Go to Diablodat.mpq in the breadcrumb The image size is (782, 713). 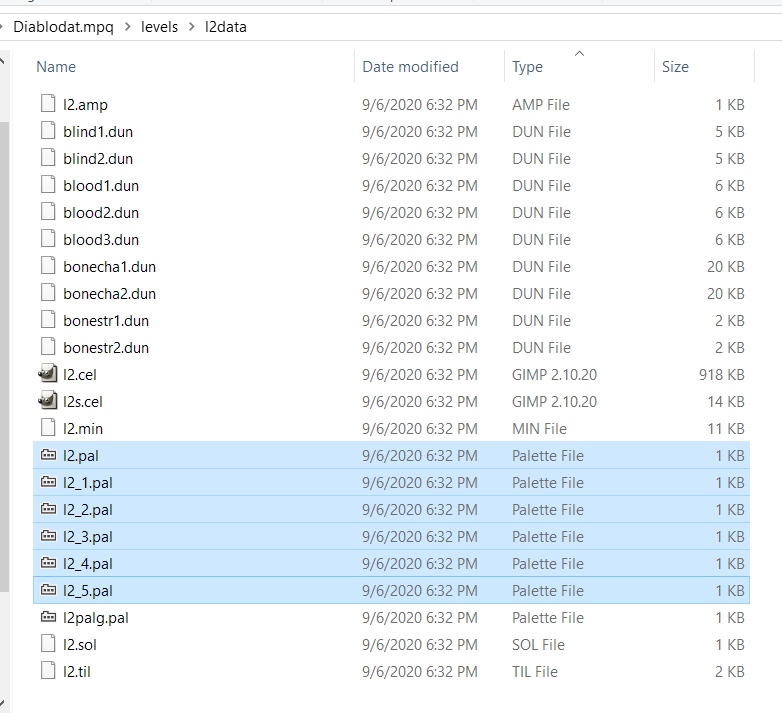coord(63,26)
